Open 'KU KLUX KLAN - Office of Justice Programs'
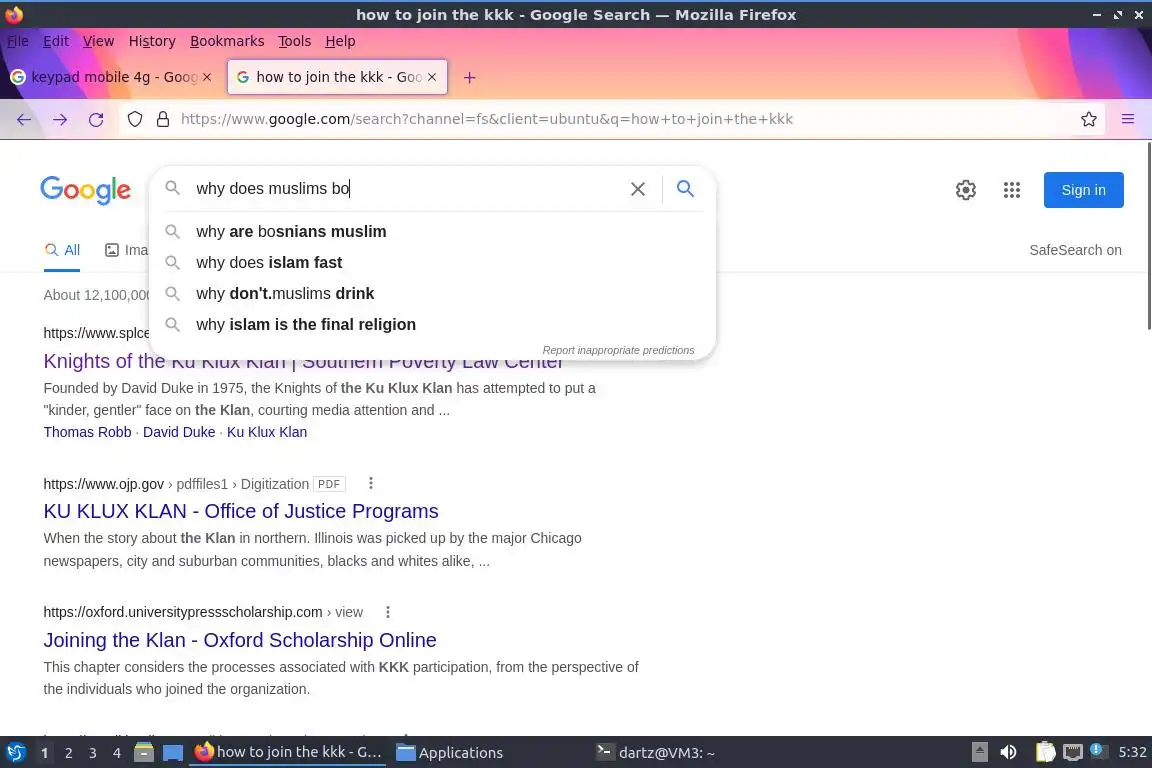The image size is (1152, 768). (241, 511)
